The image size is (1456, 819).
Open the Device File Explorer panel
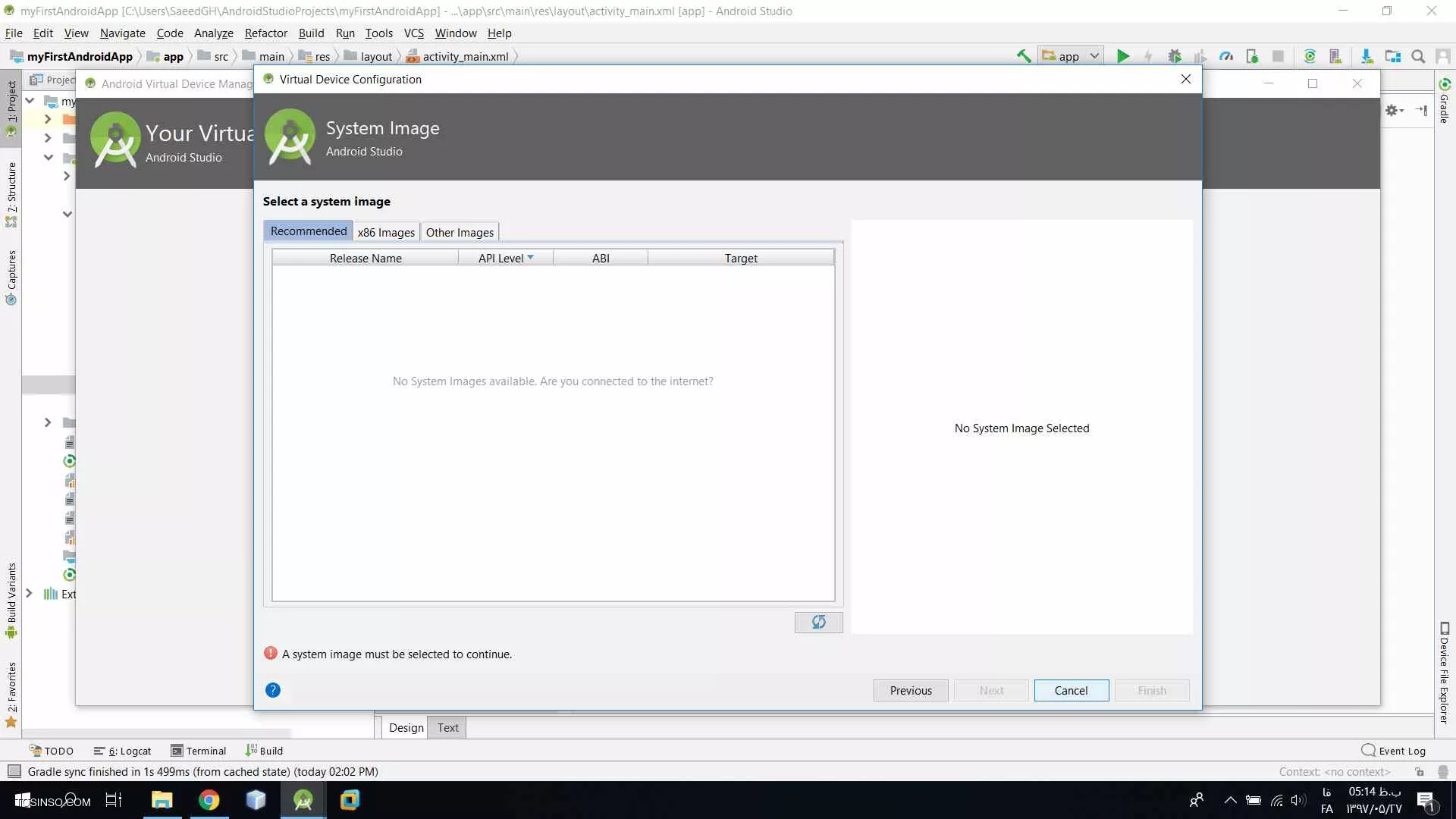(1445, 673)
